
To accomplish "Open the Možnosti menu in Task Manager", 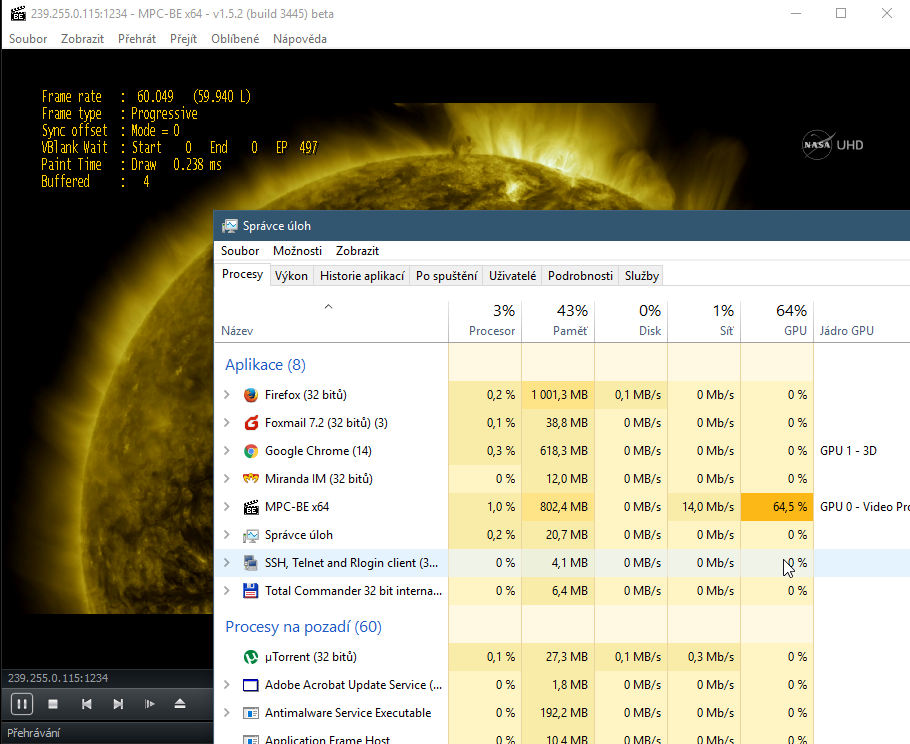I will (298, 251).
